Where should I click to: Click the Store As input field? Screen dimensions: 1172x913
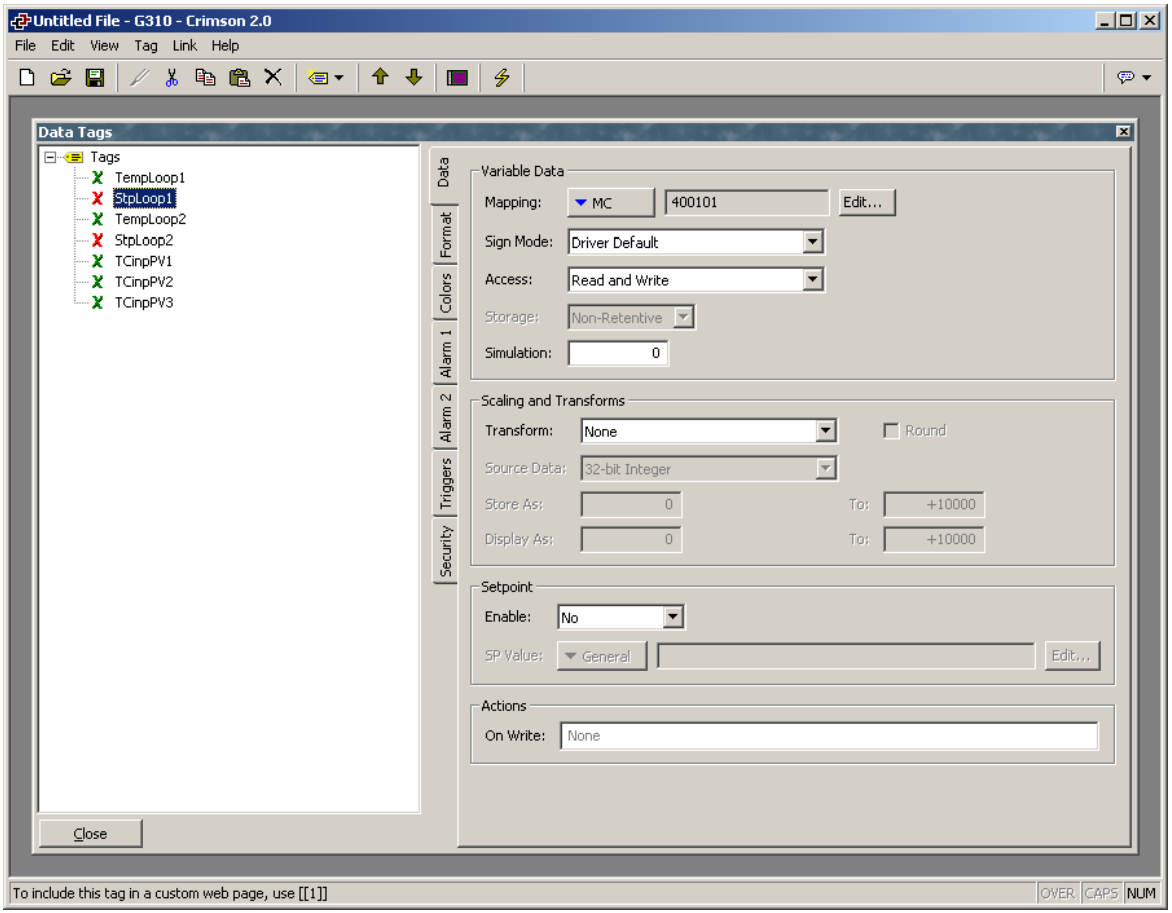[631, 505]
